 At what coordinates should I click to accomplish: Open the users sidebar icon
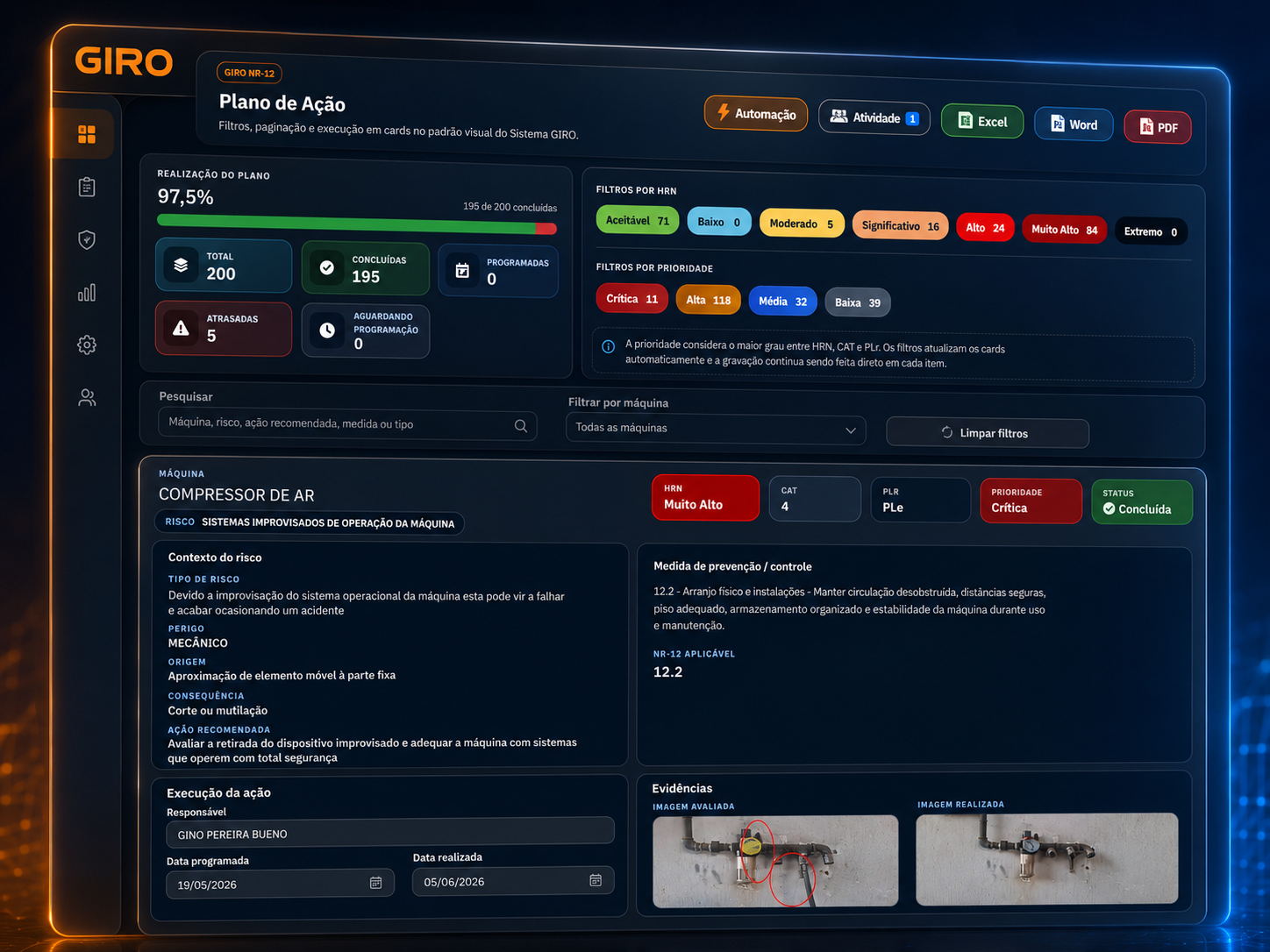pyautogui.click(x=87, y=397)
